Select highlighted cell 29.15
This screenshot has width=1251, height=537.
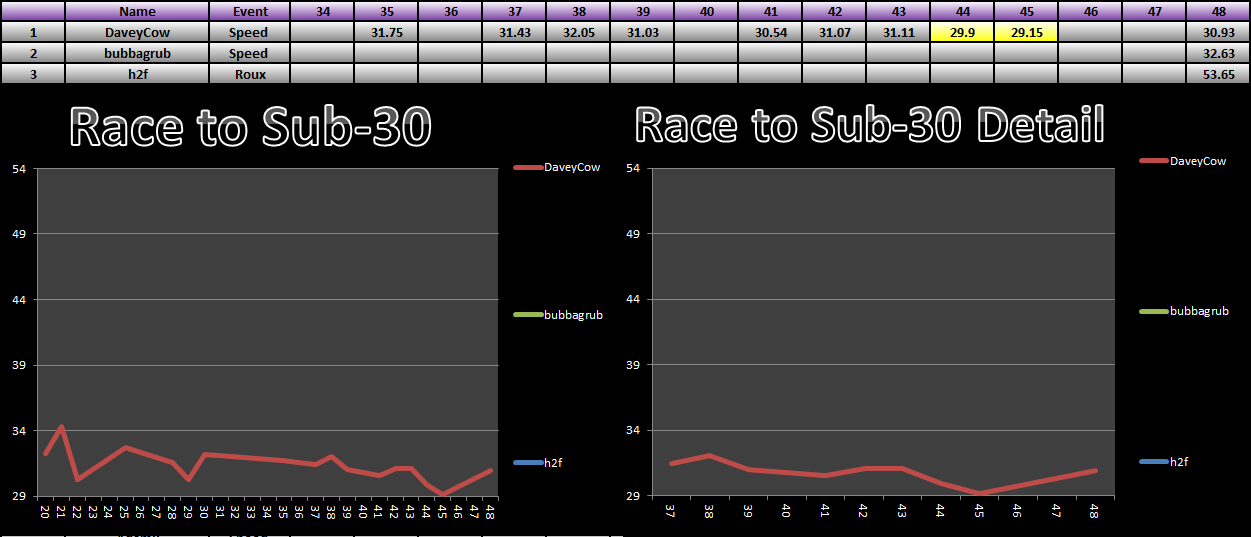[x=1027, y=32]
